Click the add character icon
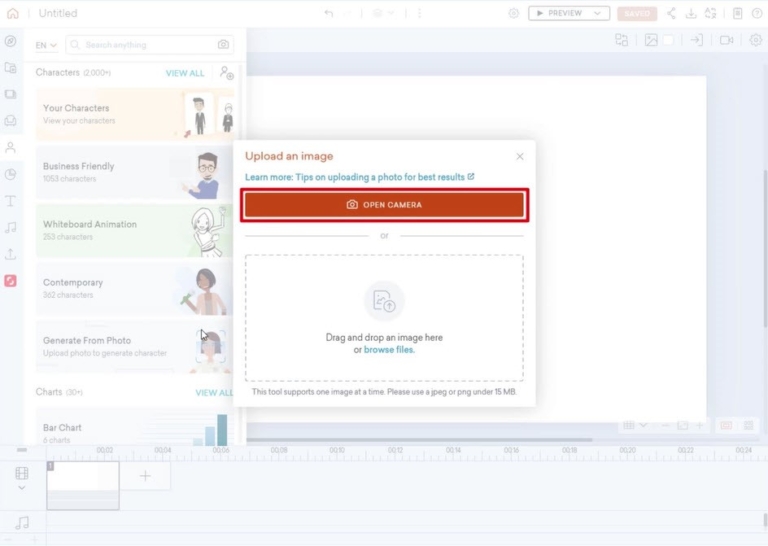 (x=227, y=73)
